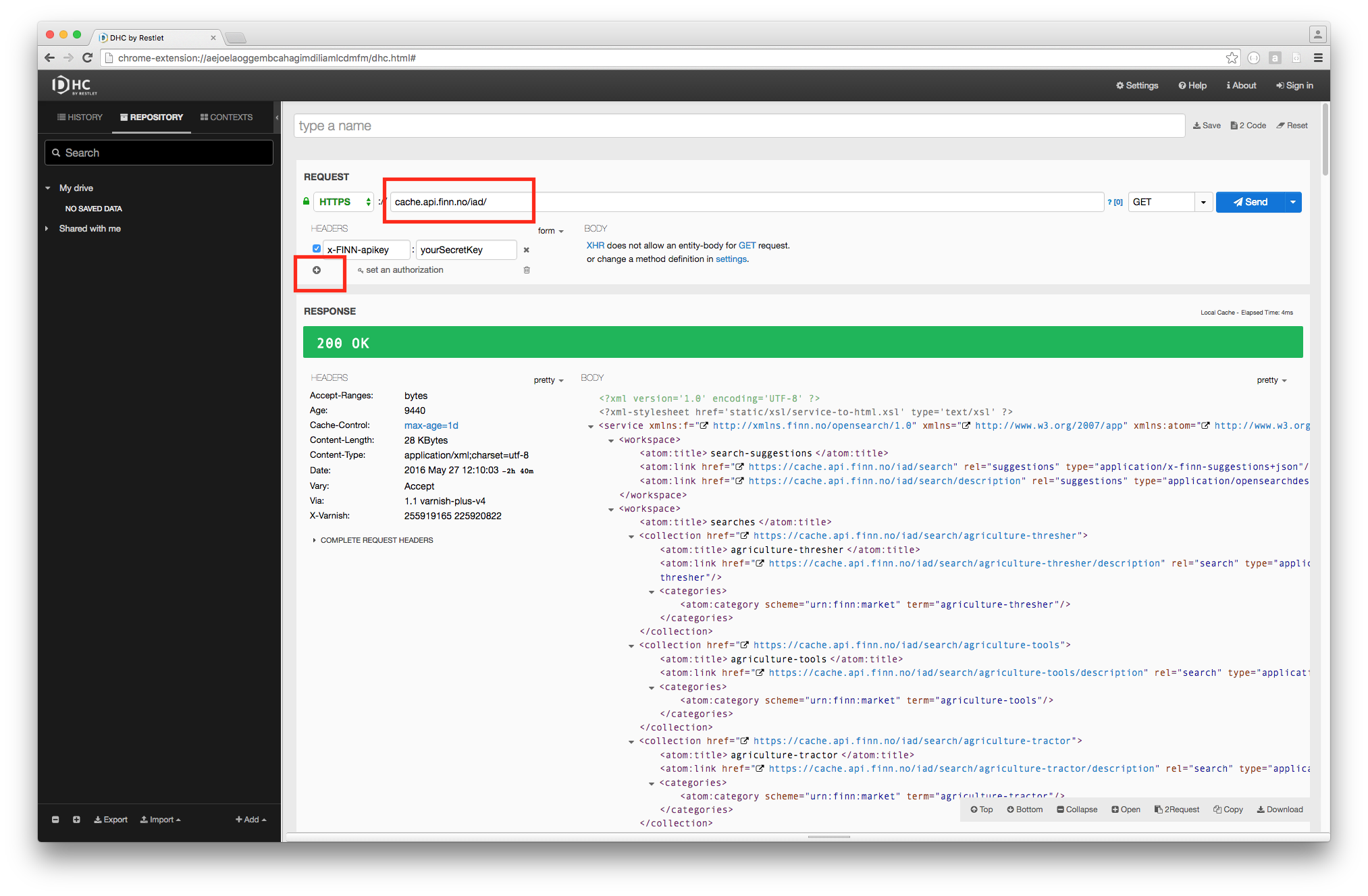Select the DHC by Restlet browser tab
Image resolution: width=1368 pixels, height=896 pixels.
pyautogui.click(x=155, y=37)
